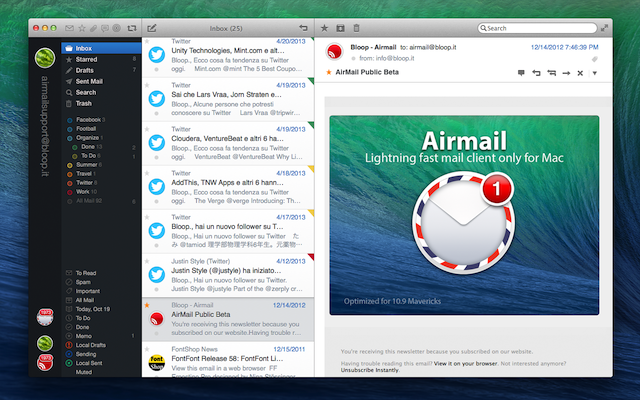Open FontFont Release 58 email
Viewport: 640px width, 400px height.
point(228,360)
